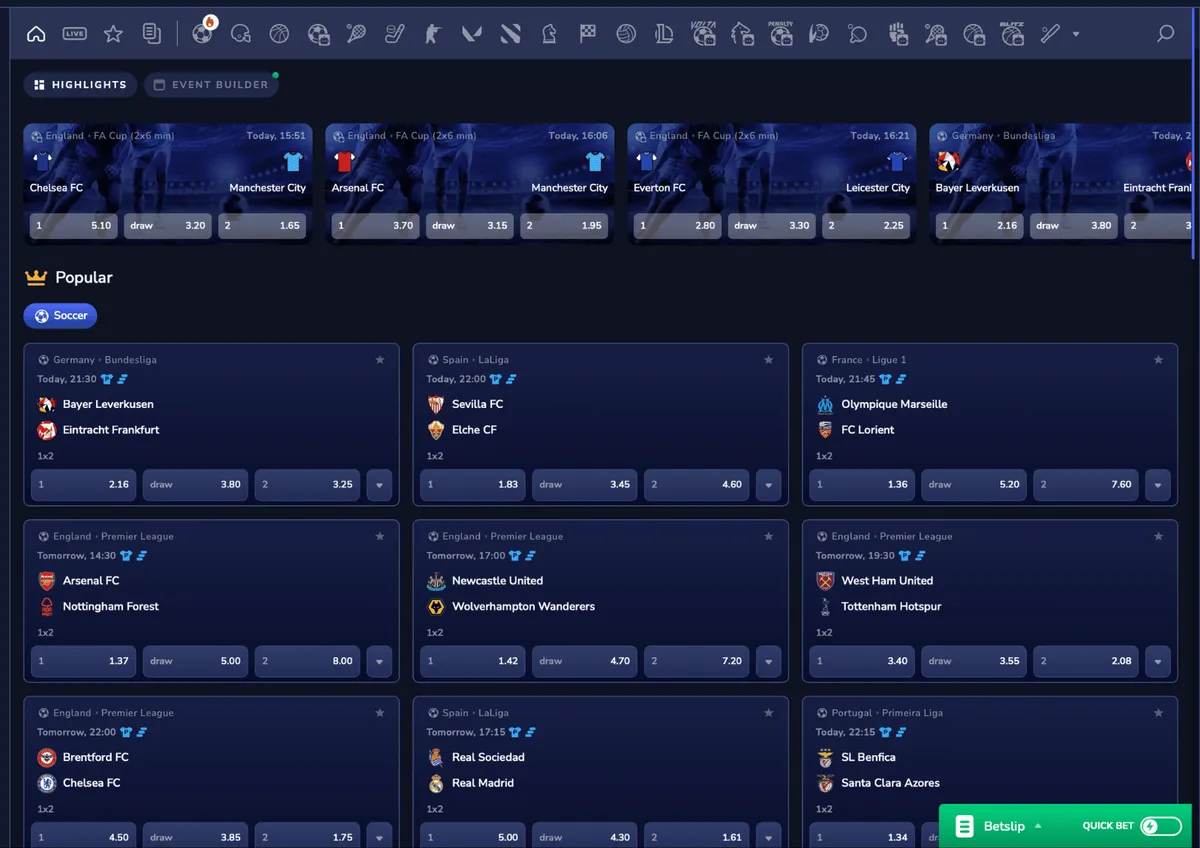
Task: Select the BLITZ e-basketball icon
Action: [1013, 34]
